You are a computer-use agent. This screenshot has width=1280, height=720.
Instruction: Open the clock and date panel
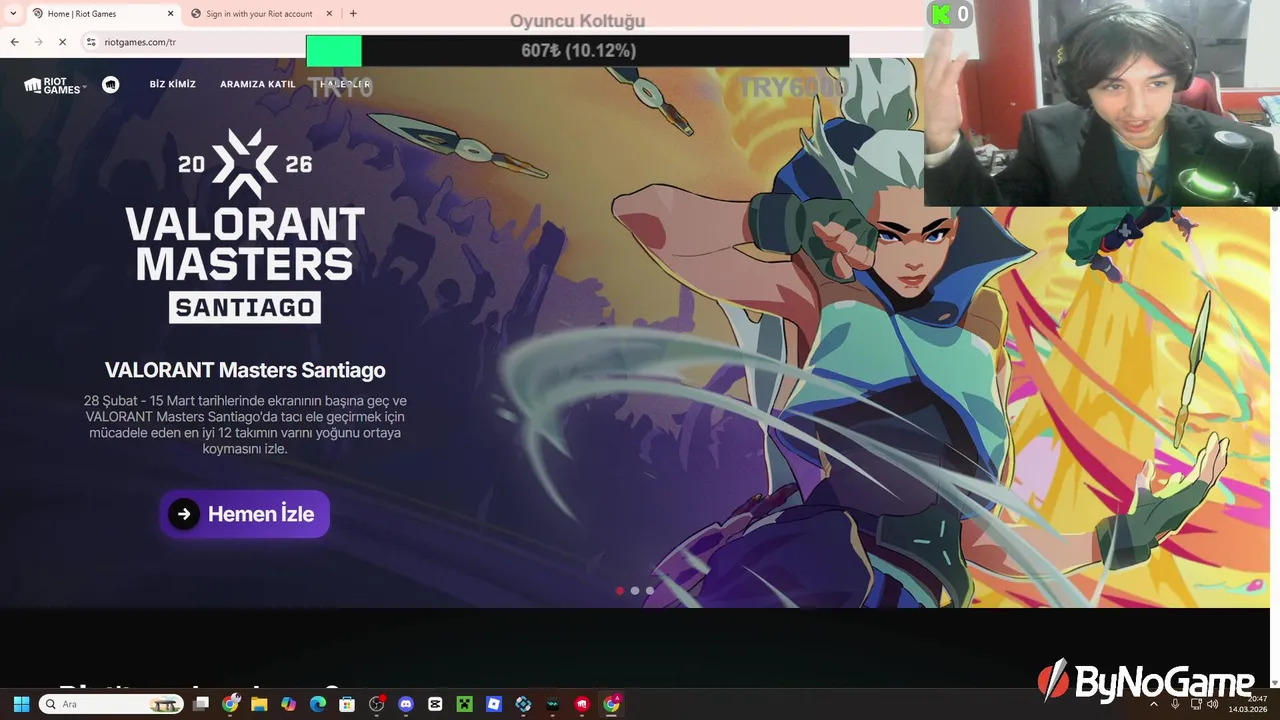(1248, 704)
